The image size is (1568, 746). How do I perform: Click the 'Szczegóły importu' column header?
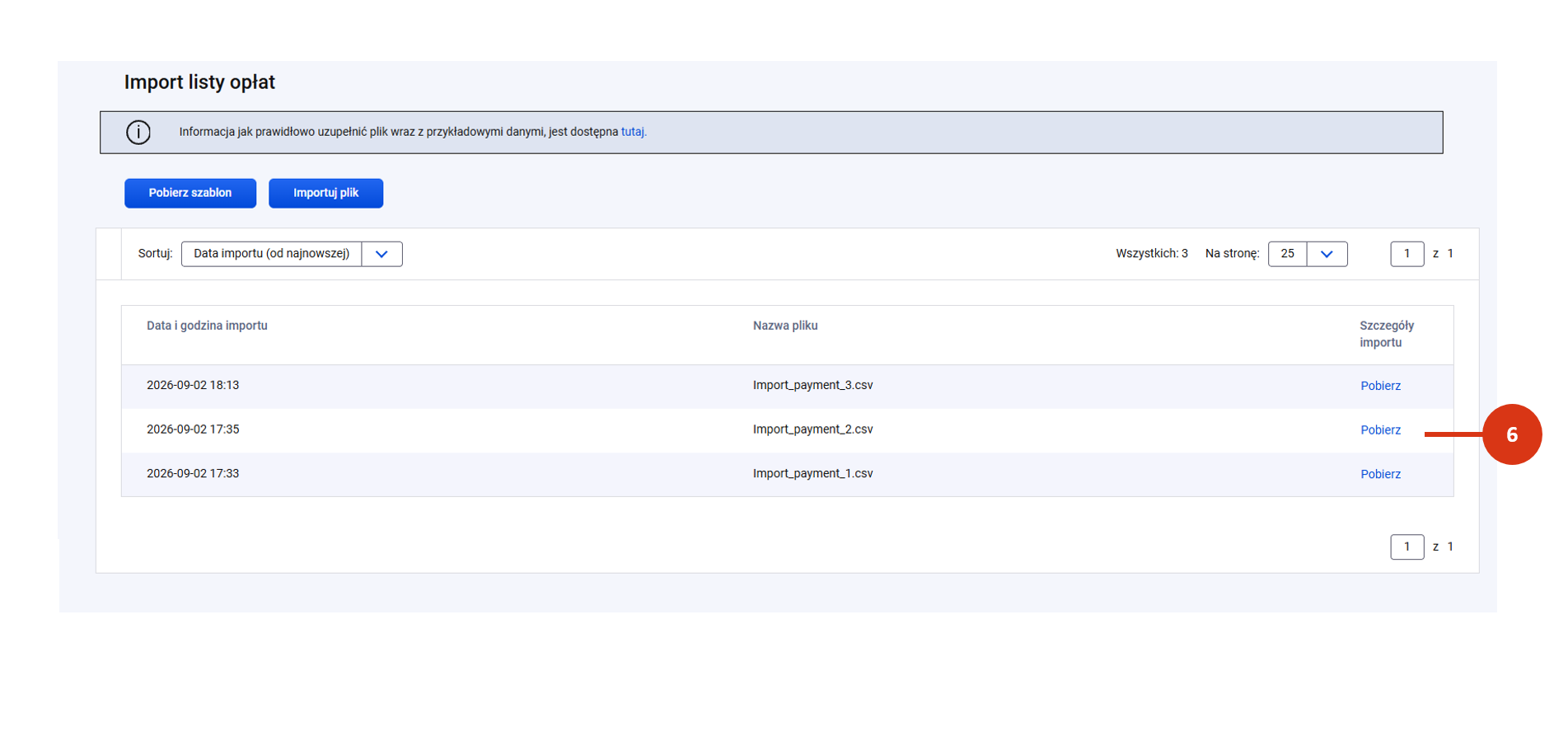(1387, 334)
